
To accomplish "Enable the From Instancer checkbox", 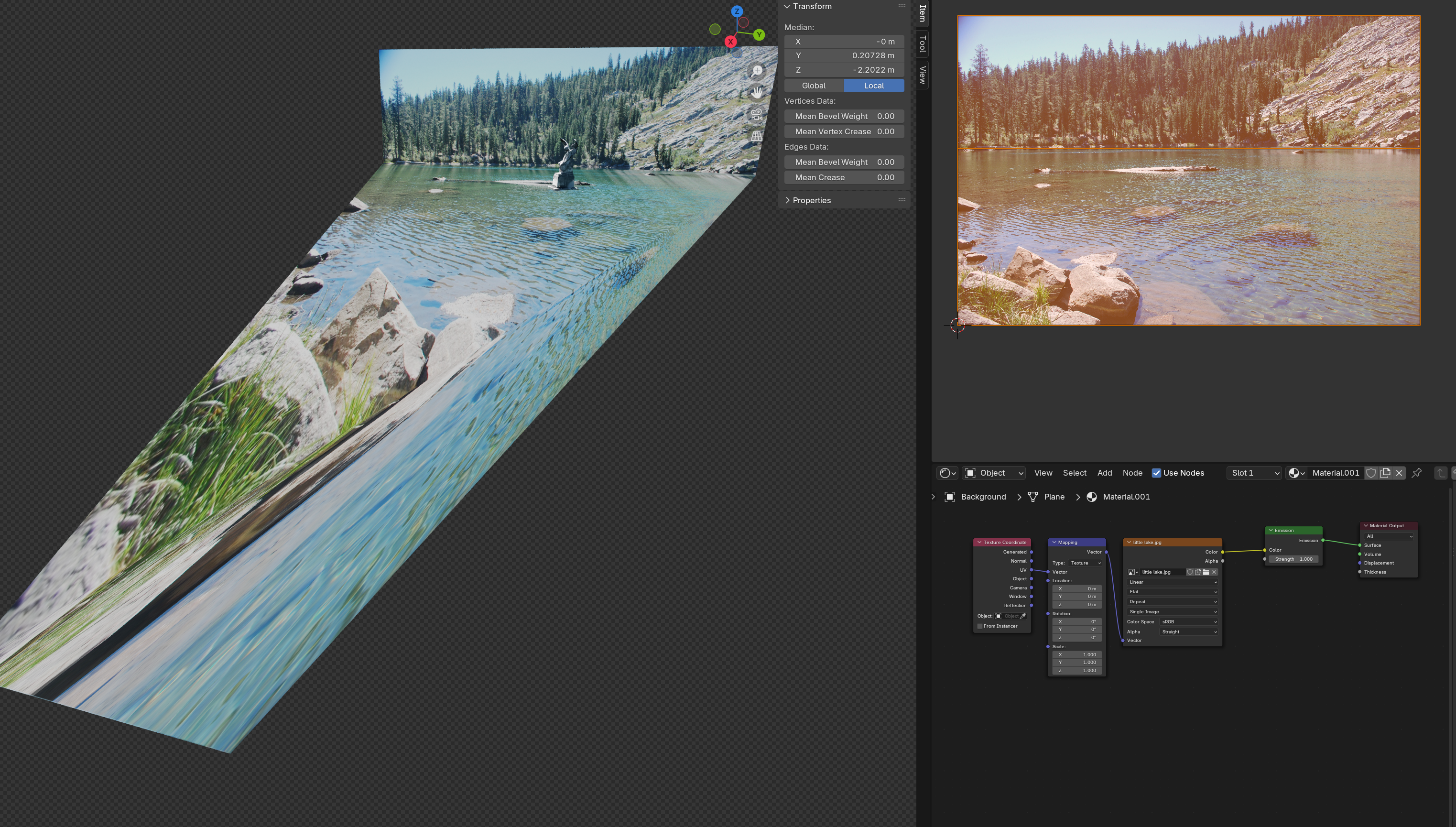I will (980, 627).
